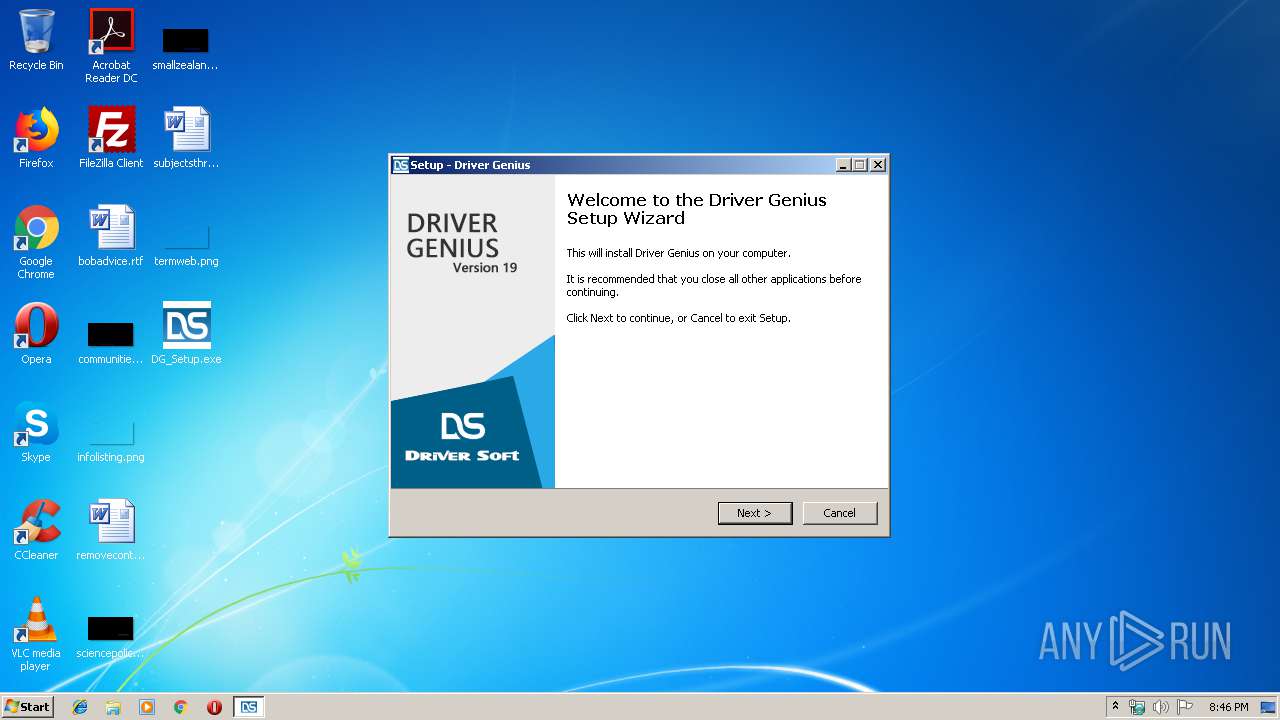The width and height of the screenshot is (1280, 720).
Task: Open the Windows Start menu
Action: (27, 706)
